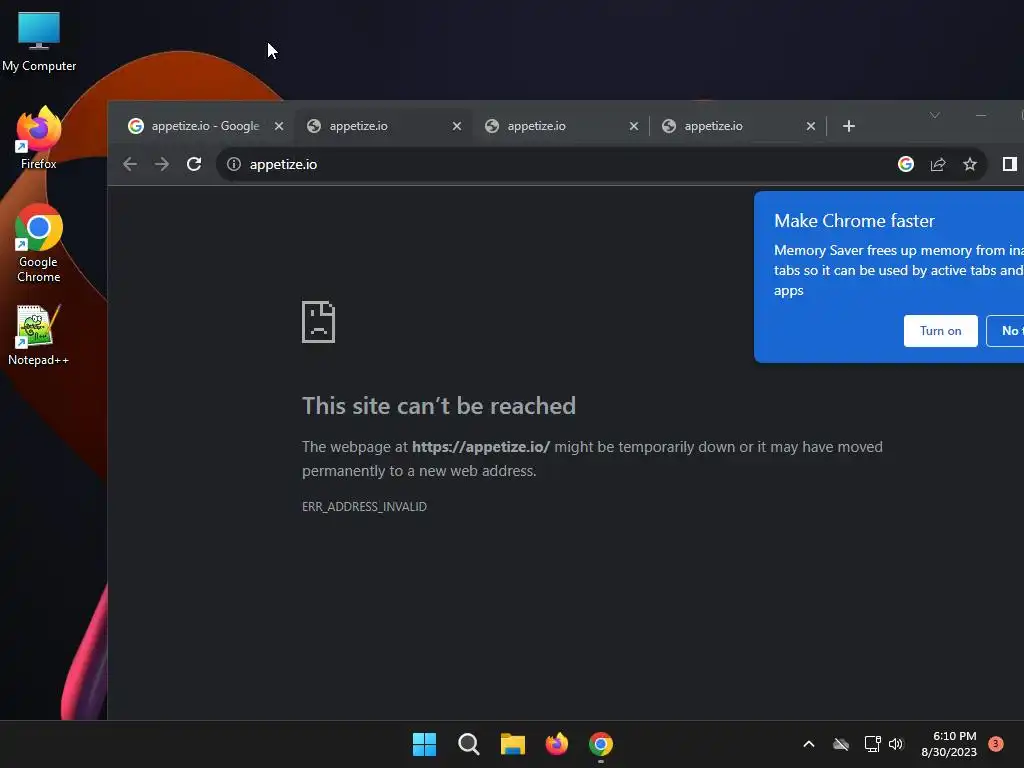Bookmark this tab with star icon
Screen dimensions: 1024x768
click(970, 164)
